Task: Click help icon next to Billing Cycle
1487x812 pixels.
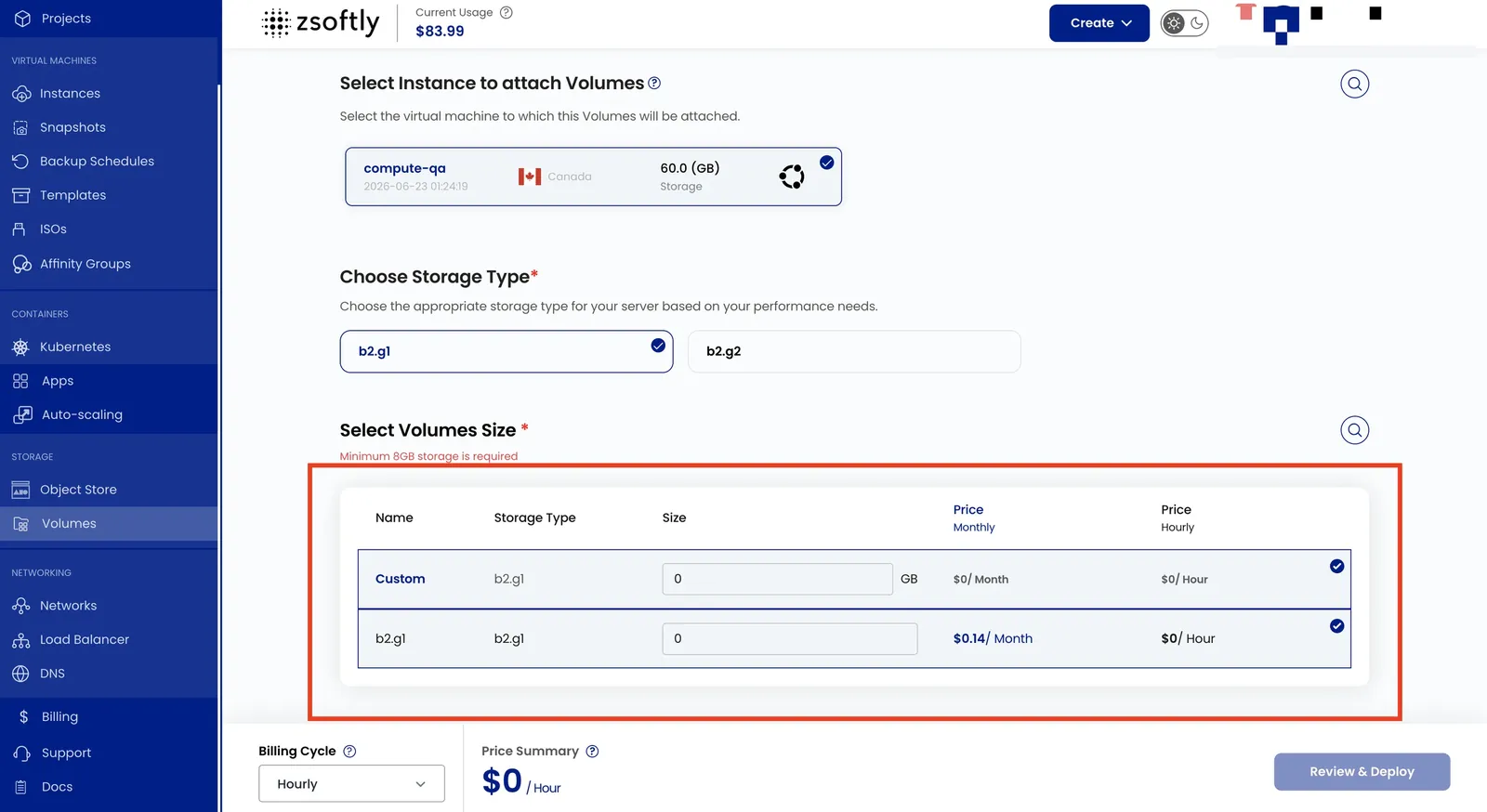Action: (x=349, y=752)
